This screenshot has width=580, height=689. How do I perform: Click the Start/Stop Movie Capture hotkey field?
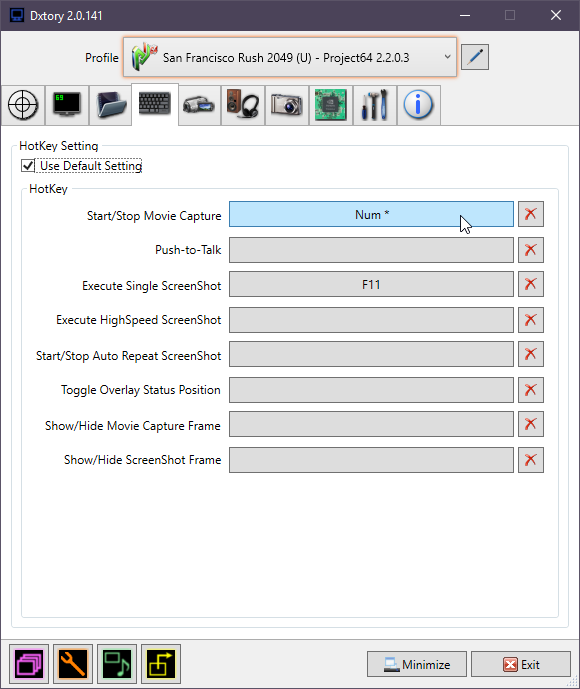pos(371,214)
